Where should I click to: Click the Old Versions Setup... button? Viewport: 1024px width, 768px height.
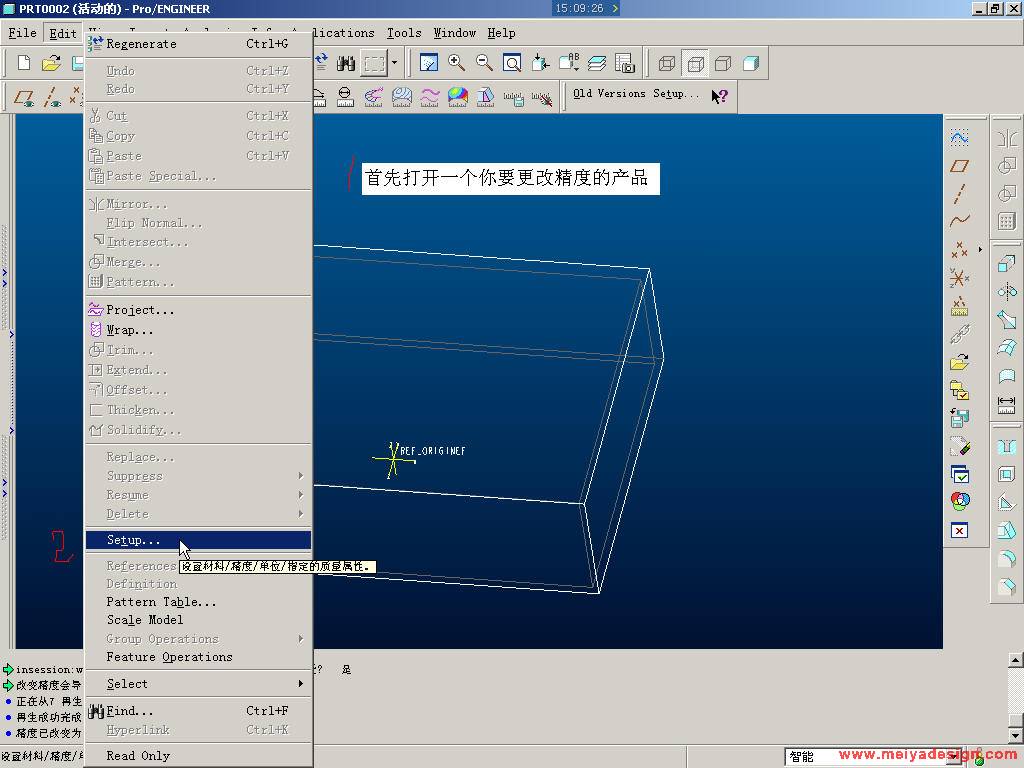(635, 94)
